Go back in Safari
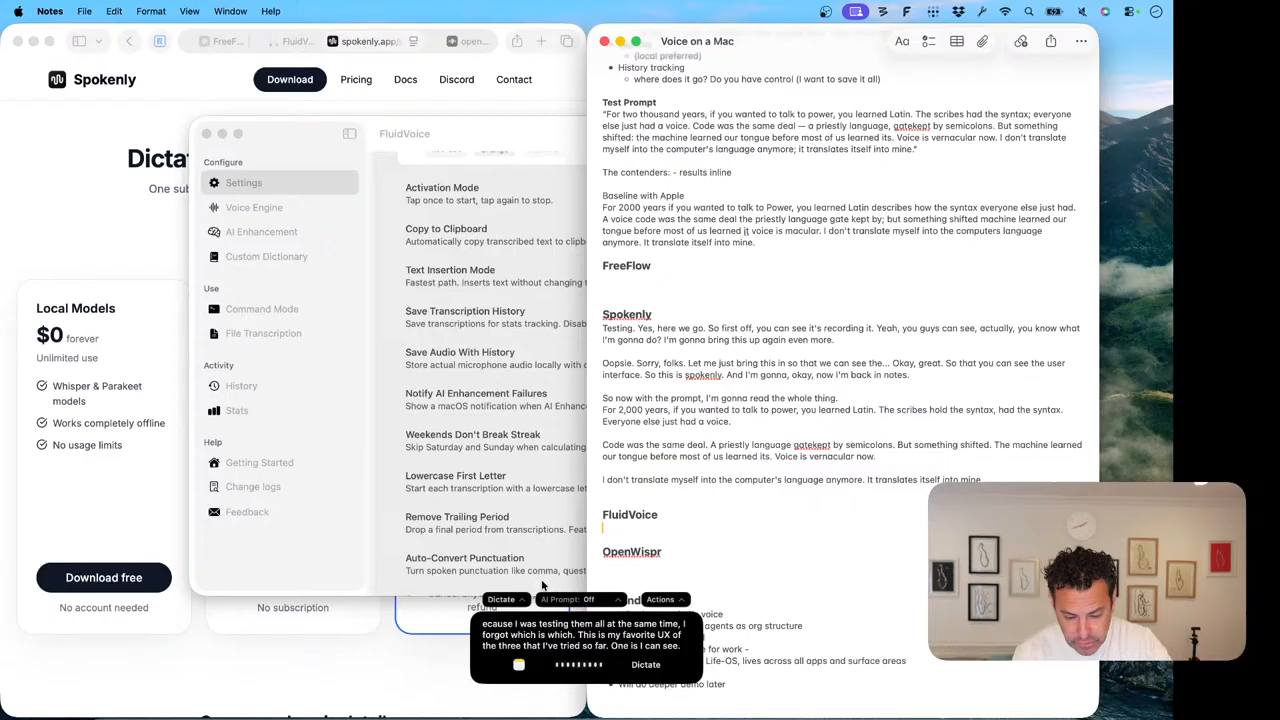 pos(129,41)
